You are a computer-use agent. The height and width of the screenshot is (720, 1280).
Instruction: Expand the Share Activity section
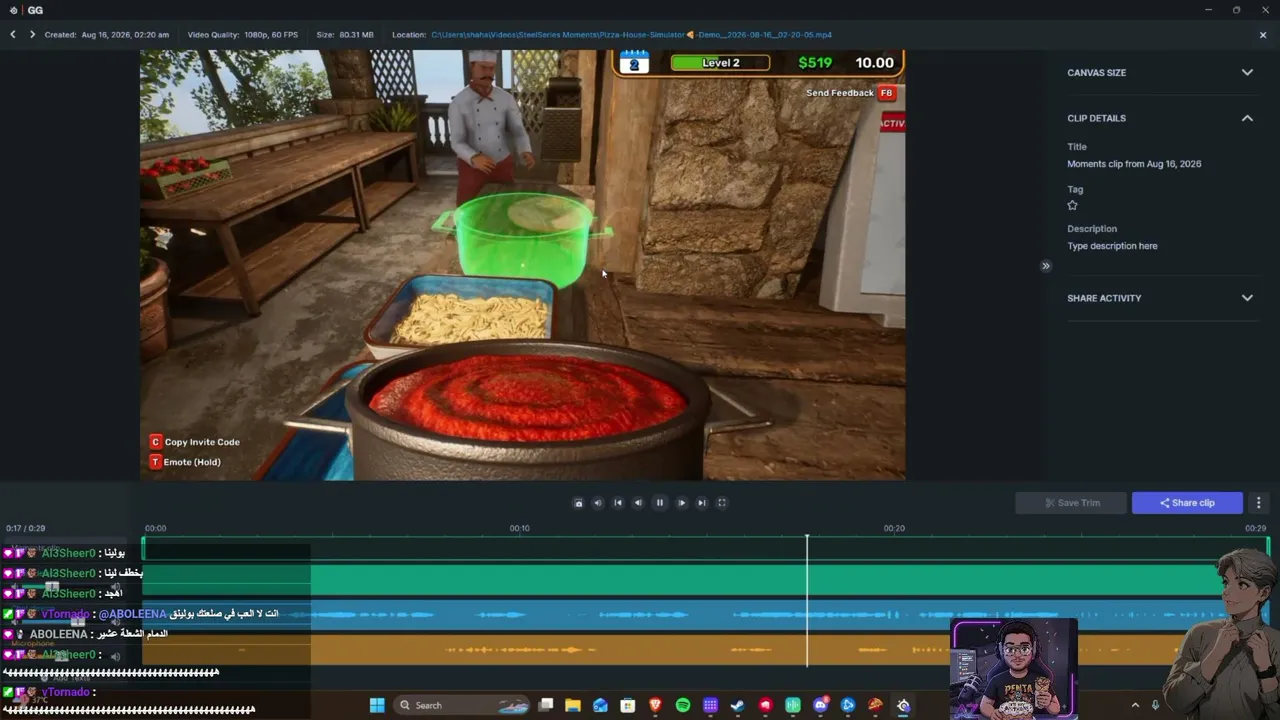pyautogui.click(x=1247, y=298)
